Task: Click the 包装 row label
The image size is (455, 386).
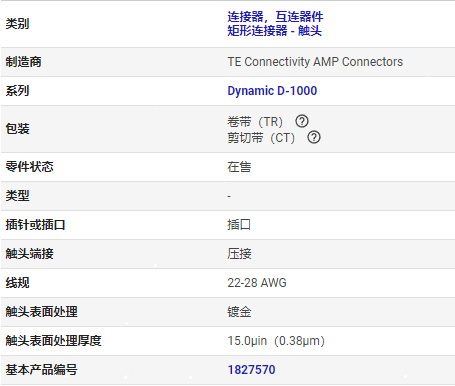Action: 17,129
